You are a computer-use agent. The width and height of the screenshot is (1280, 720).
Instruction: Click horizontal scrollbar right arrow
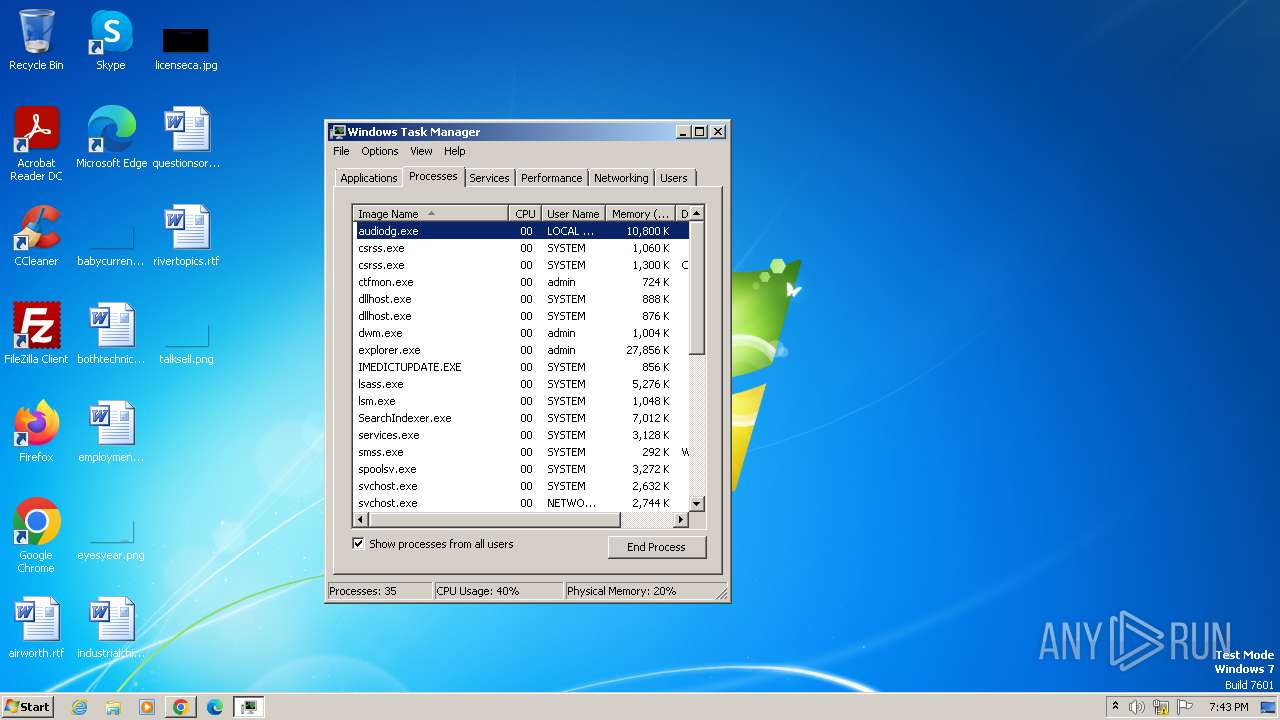[x=681, y=520]
